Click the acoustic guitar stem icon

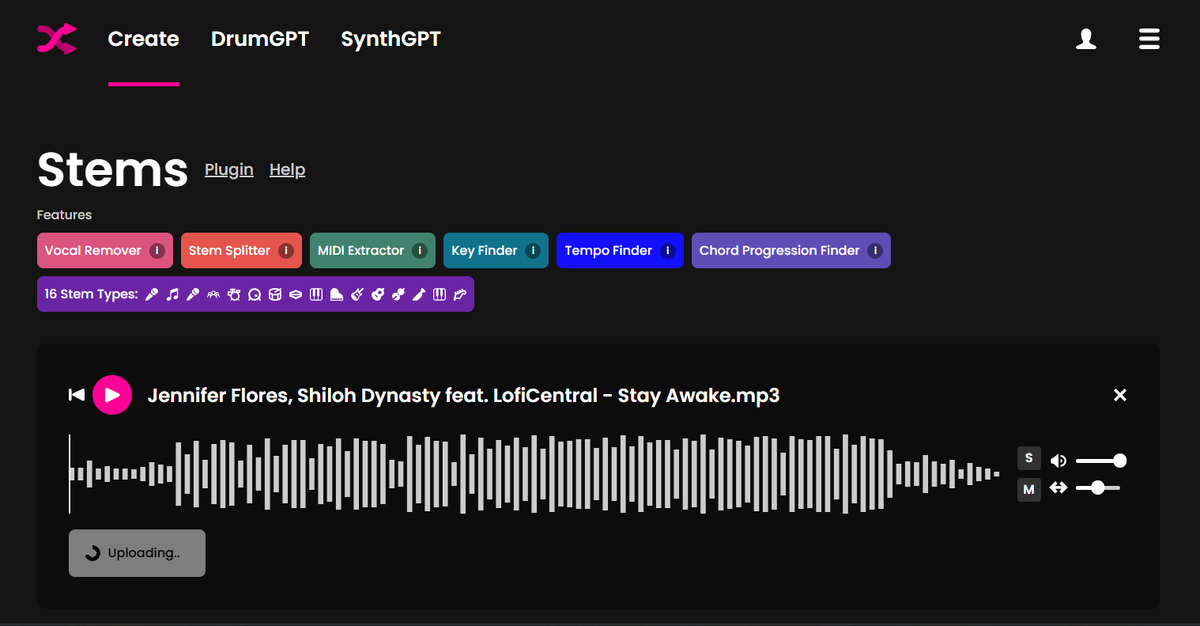coord(377,295)
